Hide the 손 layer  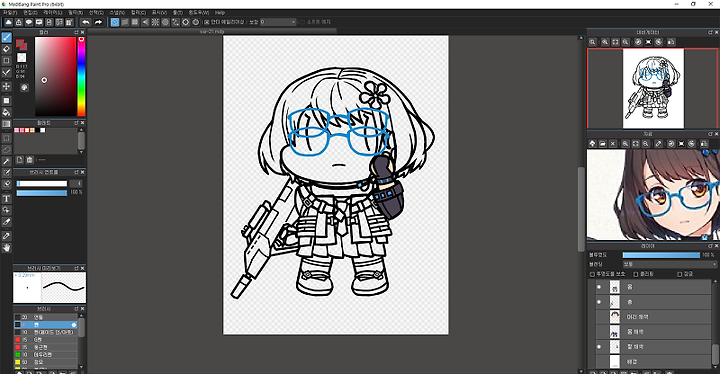(599, 302)
